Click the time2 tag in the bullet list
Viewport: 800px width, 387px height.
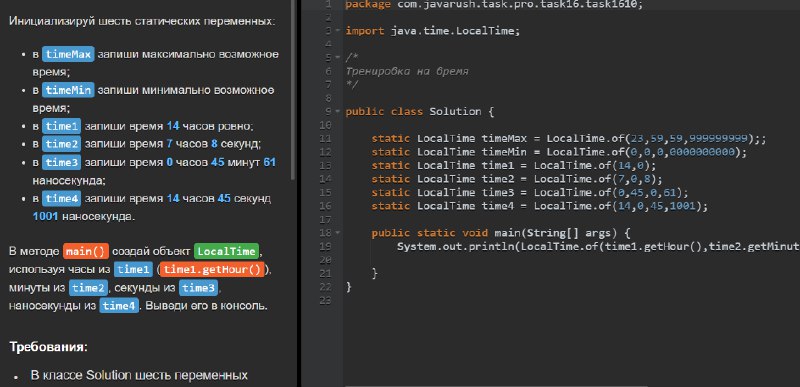click(61, 144)
